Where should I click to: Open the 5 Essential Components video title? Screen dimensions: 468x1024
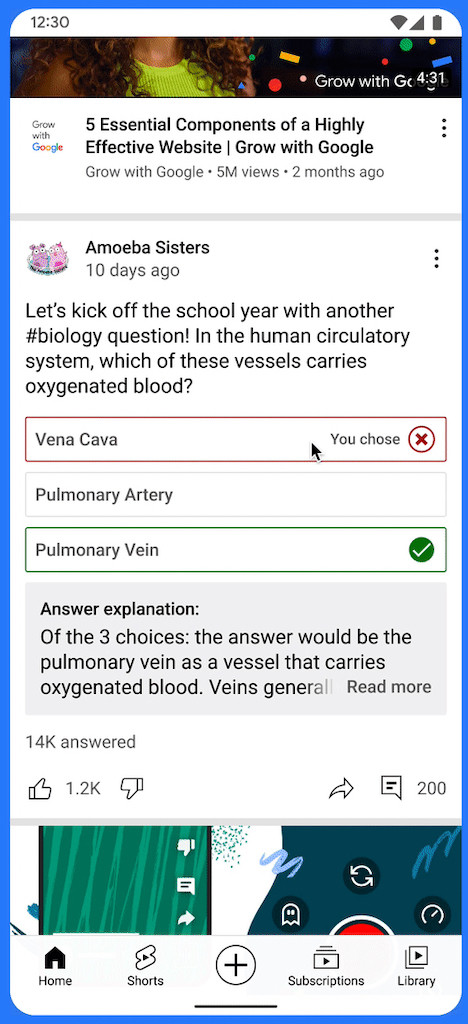[229, 136]
